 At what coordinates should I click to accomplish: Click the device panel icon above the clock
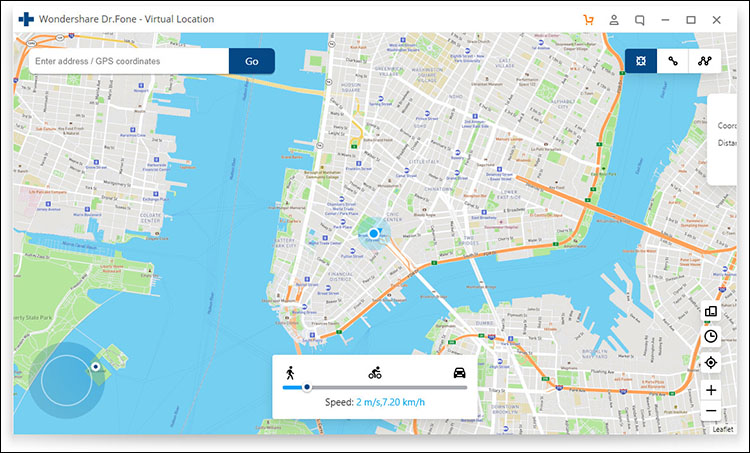(x=711, y=311)
